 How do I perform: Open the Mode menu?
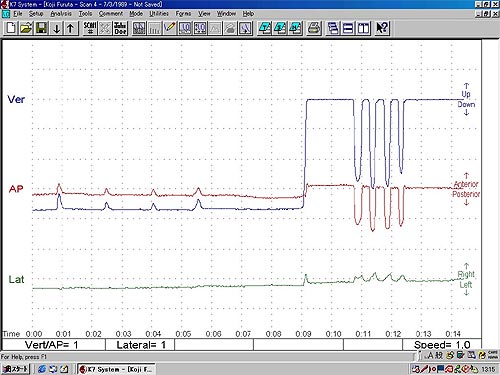pyautogui.click(x=136, y=14)
